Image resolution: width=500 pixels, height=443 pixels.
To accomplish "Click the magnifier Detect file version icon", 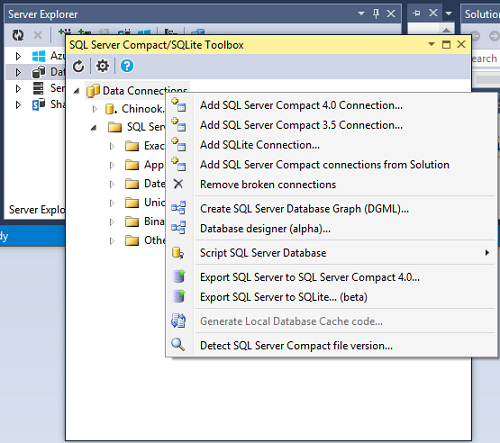I will point(178,345).
